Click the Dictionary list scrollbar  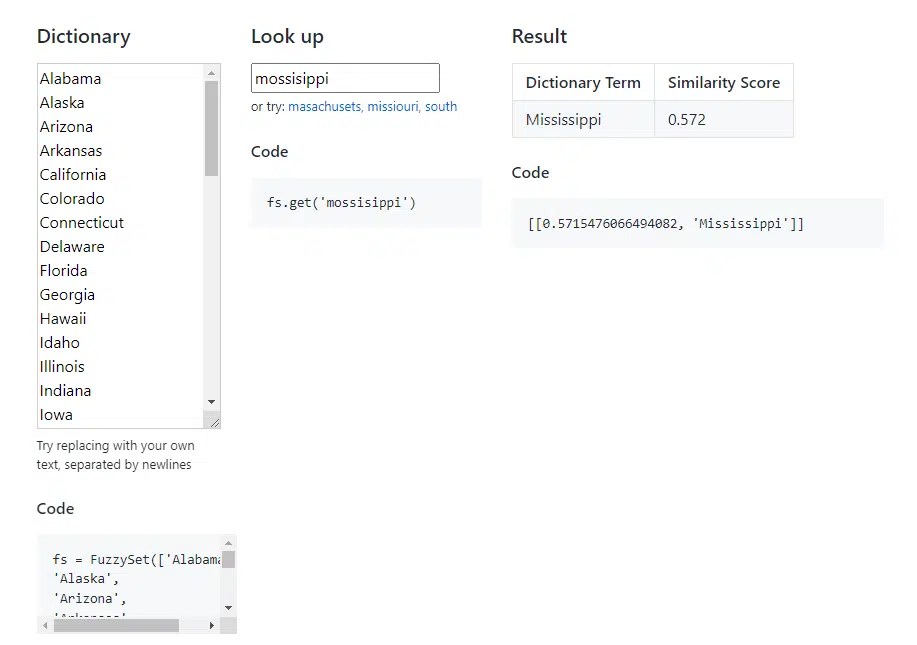coord(212,130)
